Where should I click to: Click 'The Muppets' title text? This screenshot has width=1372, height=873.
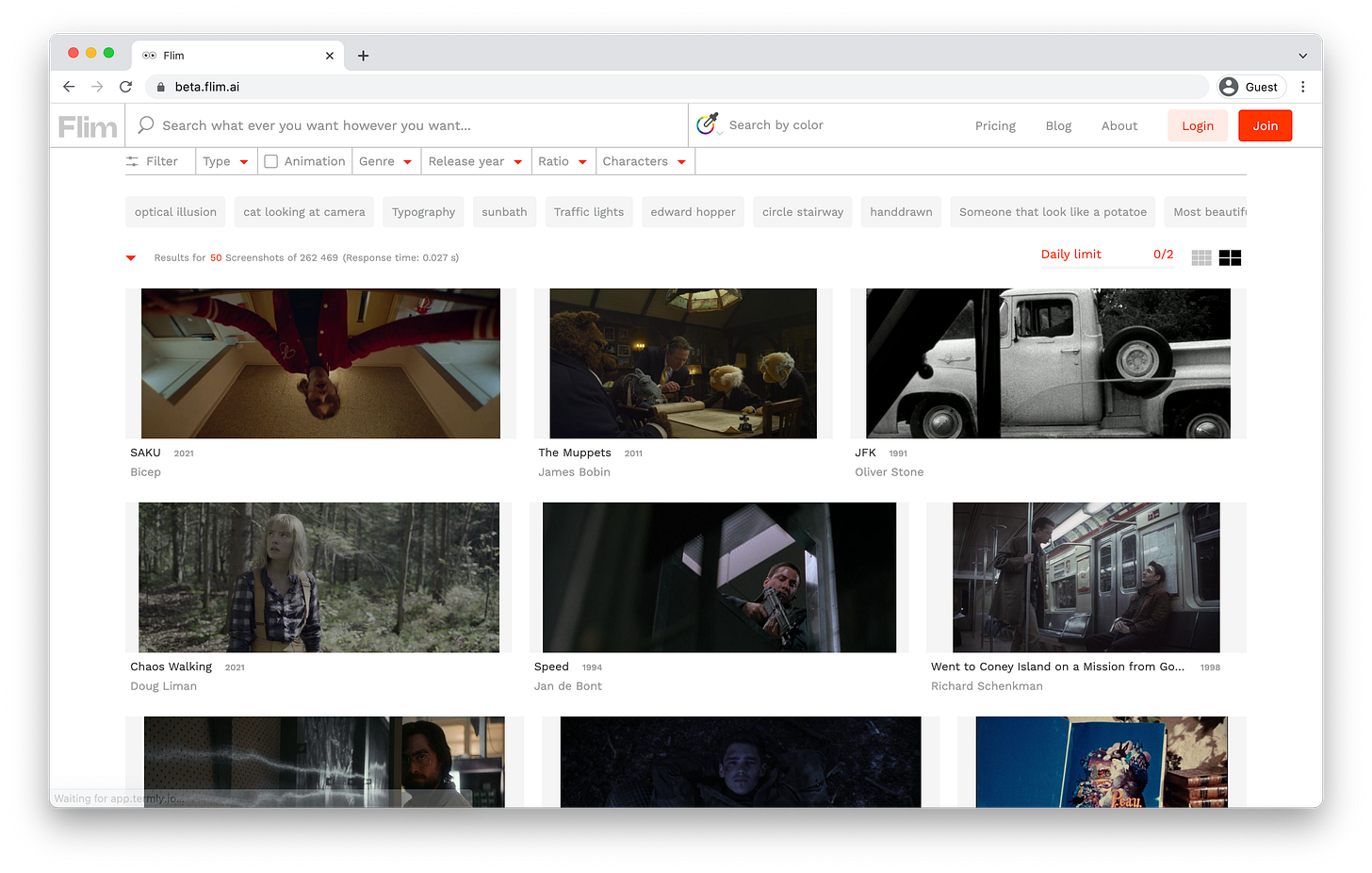(x=575, y=453)
